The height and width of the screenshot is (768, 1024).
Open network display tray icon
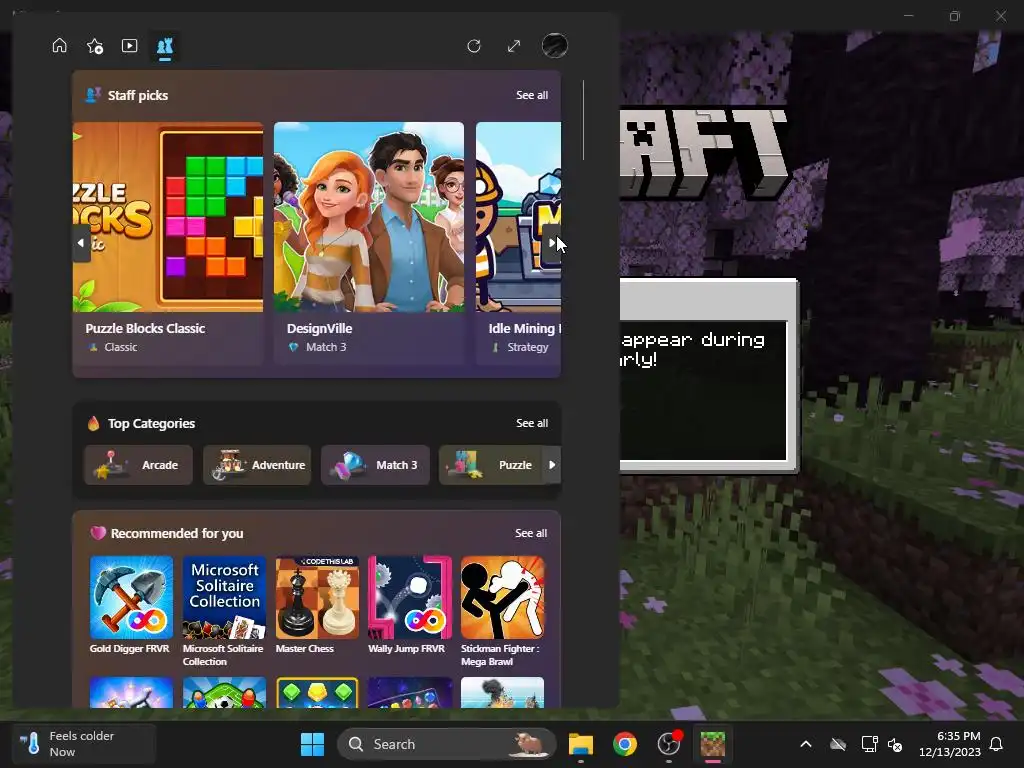click(x=869, y=744)
